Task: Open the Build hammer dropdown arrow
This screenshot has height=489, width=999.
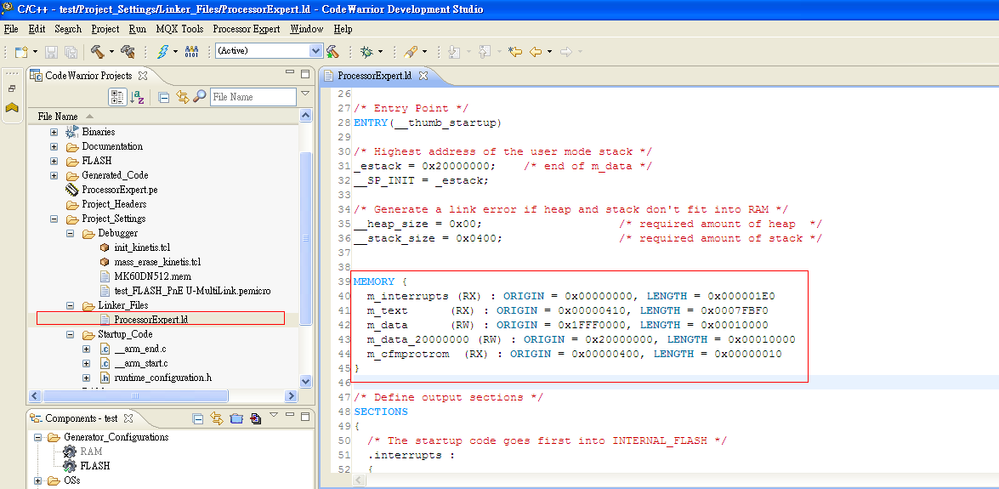Action: pos(111,52)
